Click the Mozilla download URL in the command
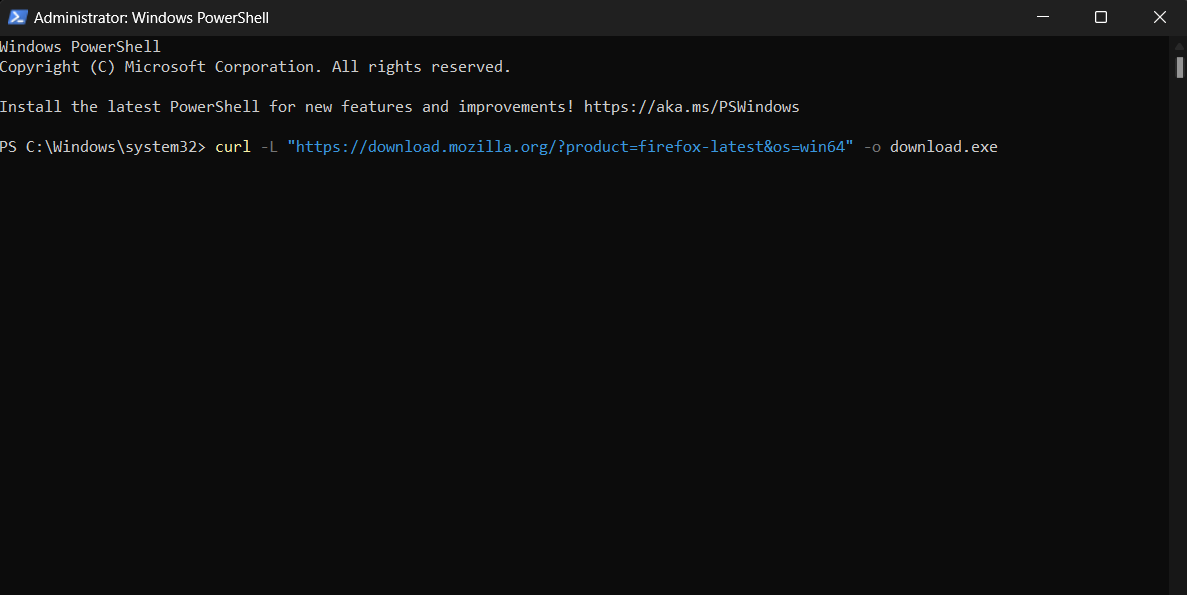Image resolution: width=1187 pixels, height=595 pixels. click(x=570, y=146)
